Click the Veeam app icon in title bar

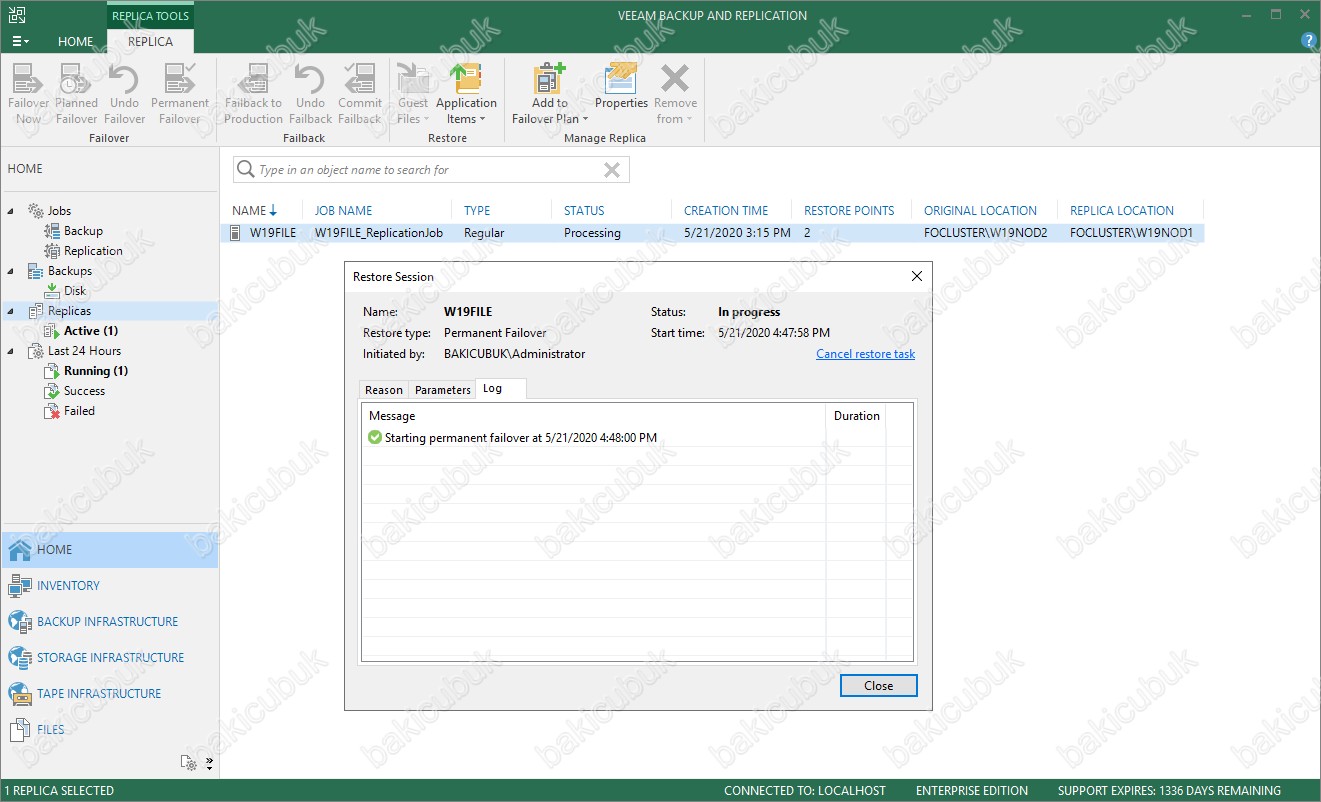point(17,15)
